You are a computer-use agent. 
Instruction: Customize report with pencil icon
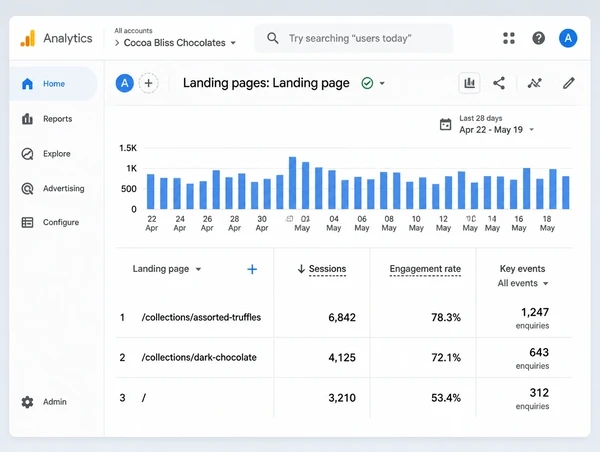[x=569, y=83]
